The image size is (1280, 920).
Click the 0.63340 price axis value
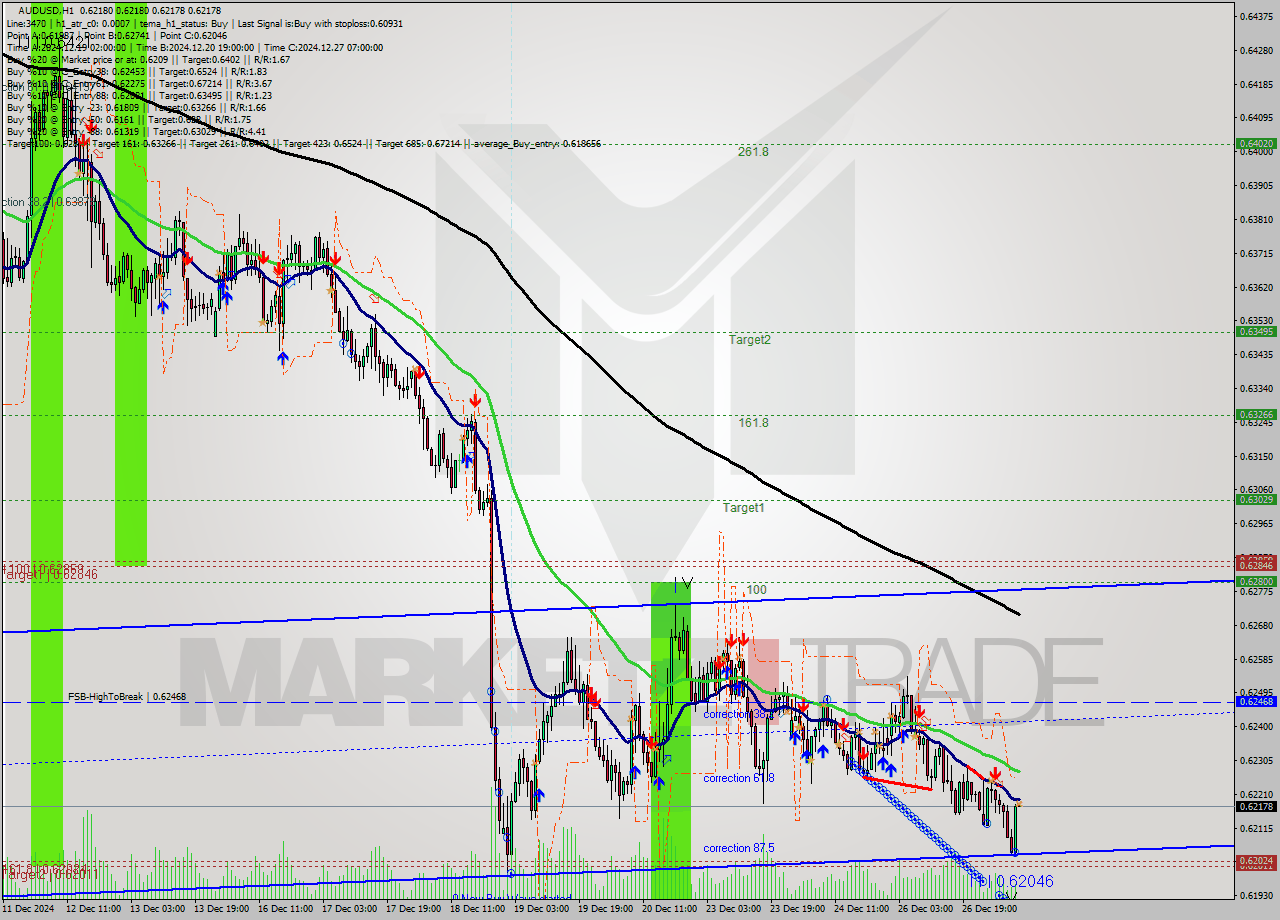click(1258, 388)
